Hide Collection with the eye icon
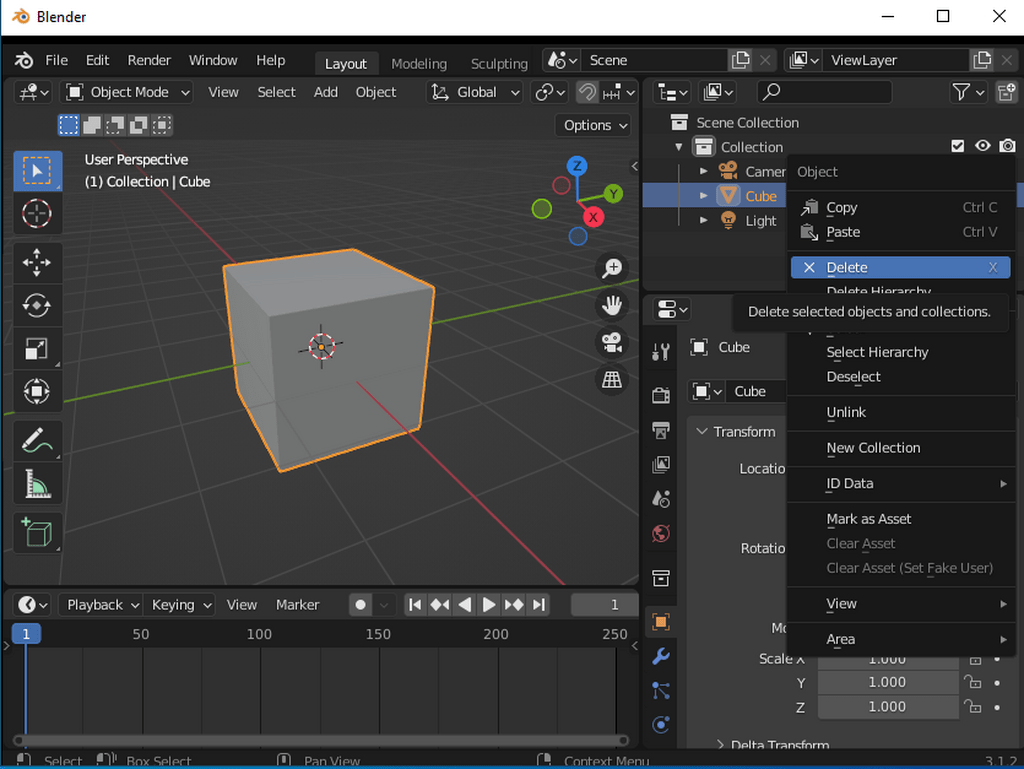Viewport: 1024px width, 769px height. [982, 147]
